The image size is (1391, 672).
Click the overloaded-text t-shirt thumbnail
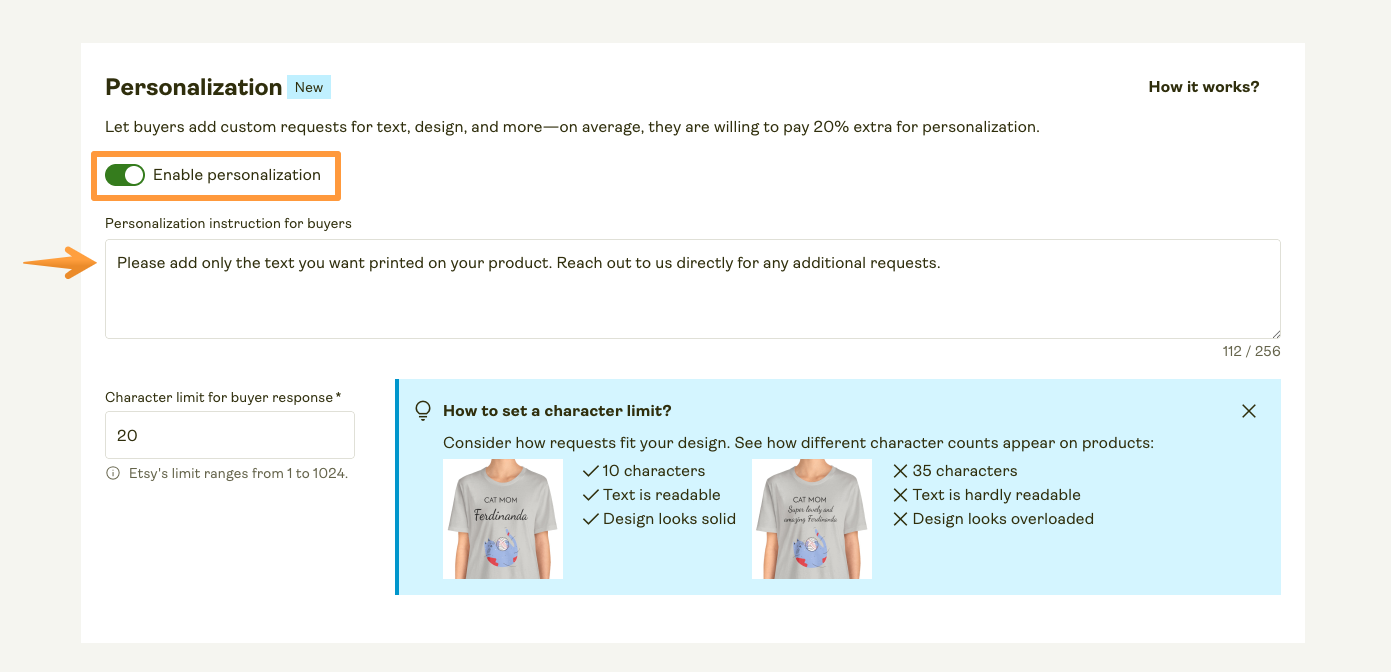pos(812,519)
